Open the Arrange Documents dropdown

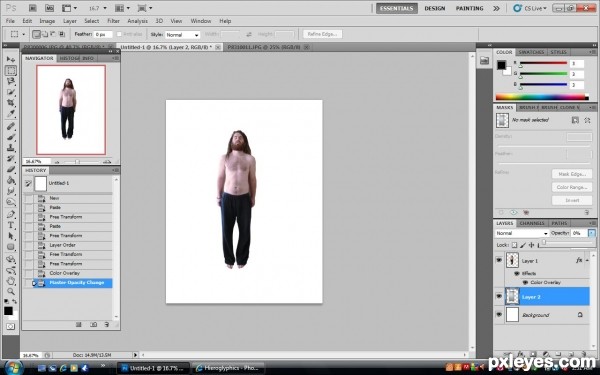(x=123, y=8)
